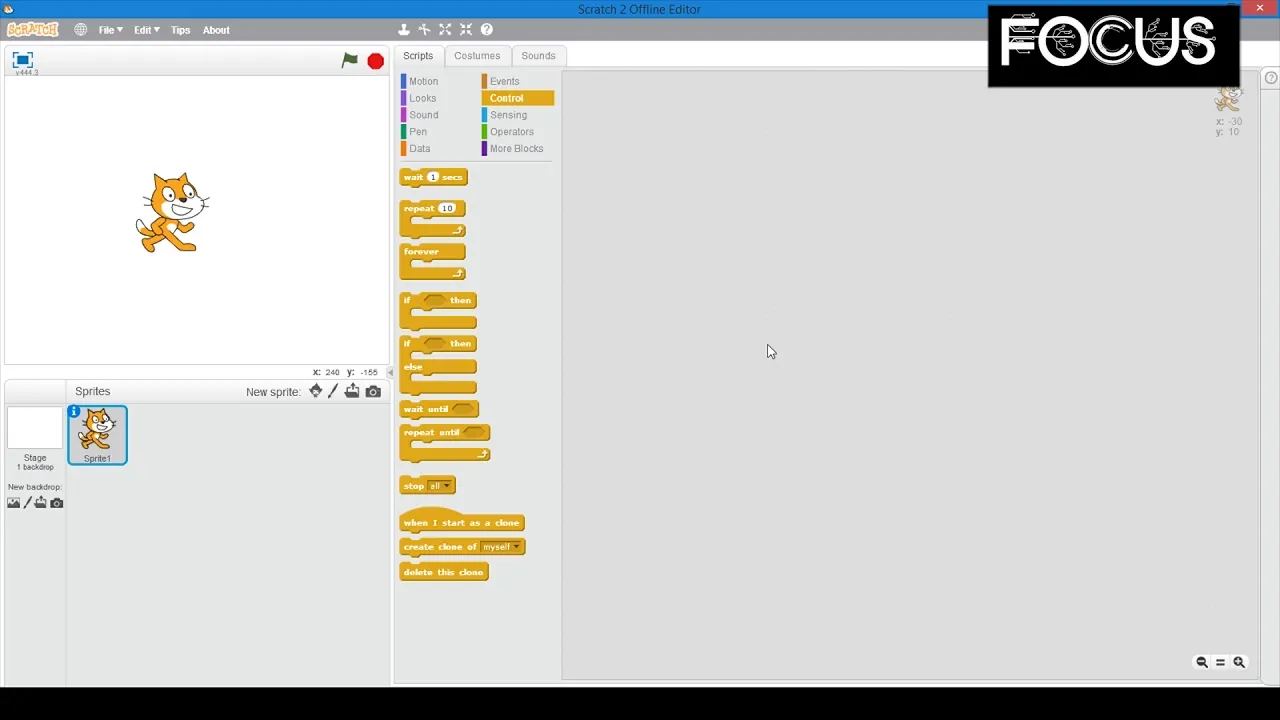Paint new backdrop icon
The height and width of the screenshot is (720, 1280).
click(28, 503)
